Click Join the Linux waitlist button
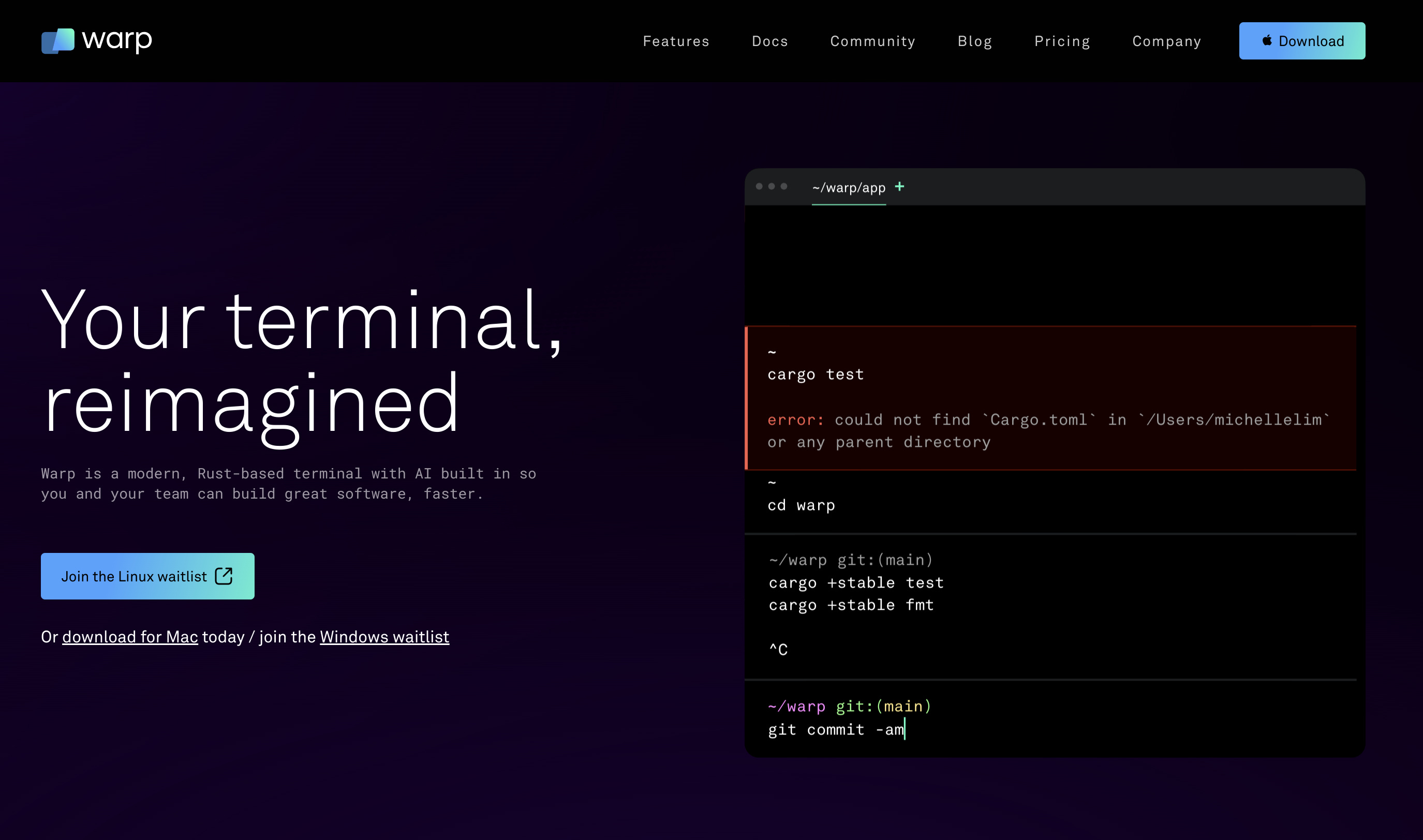Viewport: 1423px width, 840px height. pos(148,576)
